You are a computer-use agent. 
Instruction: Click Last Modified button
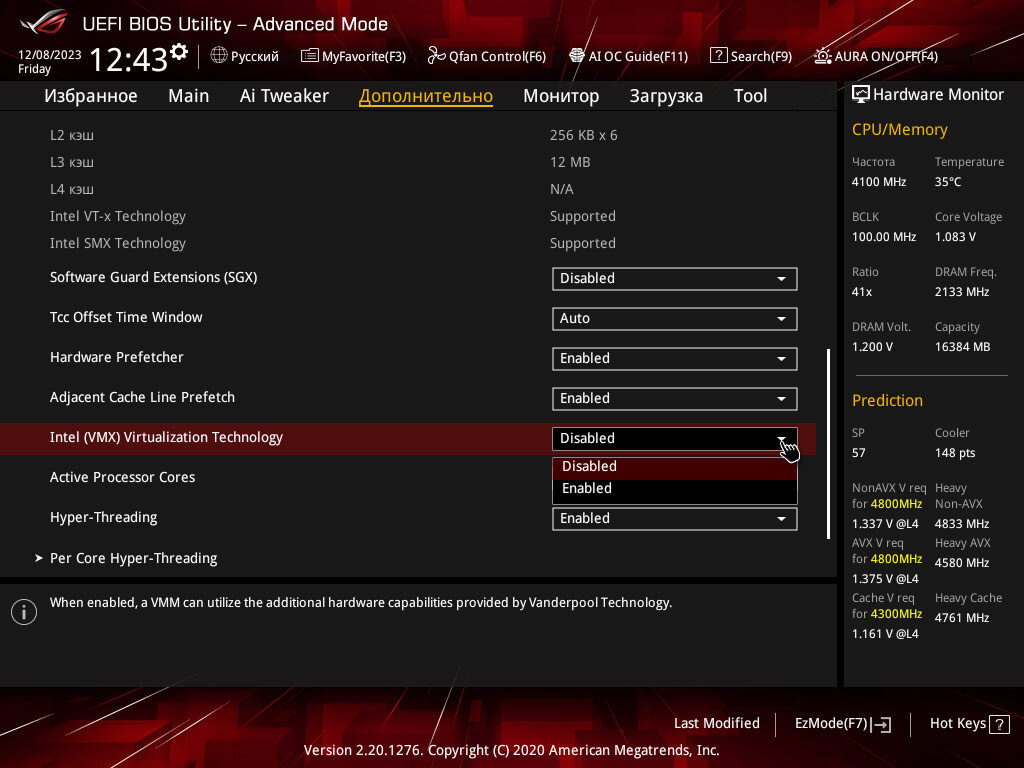pyautogui.click(x=716, y=724)
